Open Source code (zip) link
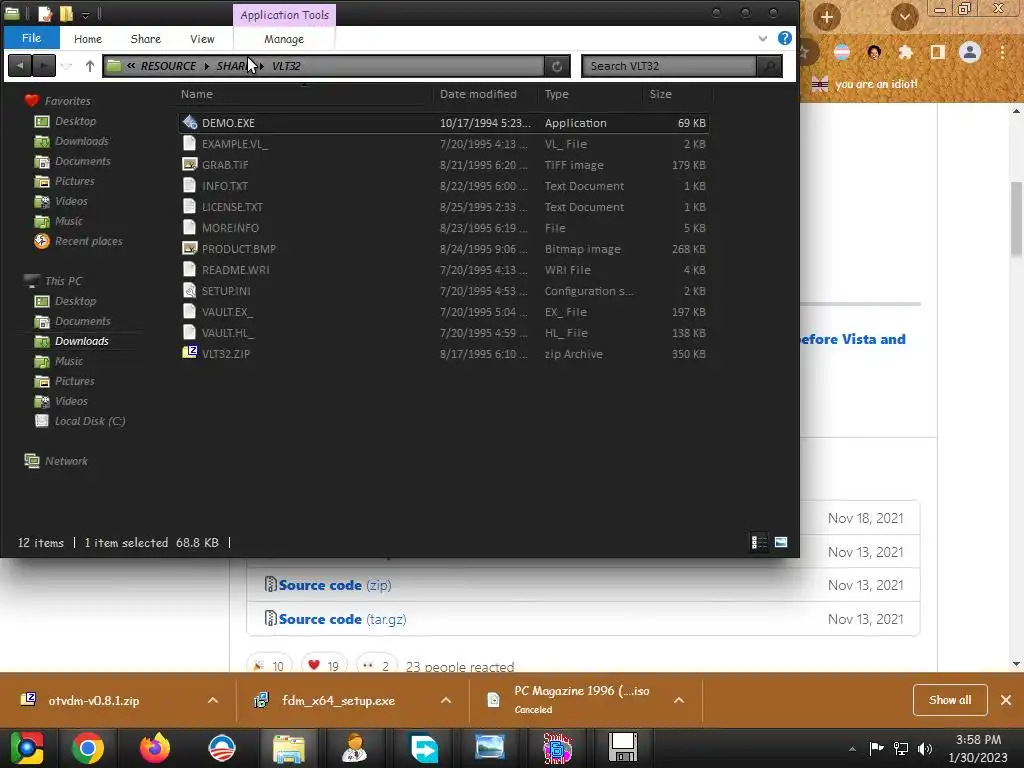 pos(335,585)
